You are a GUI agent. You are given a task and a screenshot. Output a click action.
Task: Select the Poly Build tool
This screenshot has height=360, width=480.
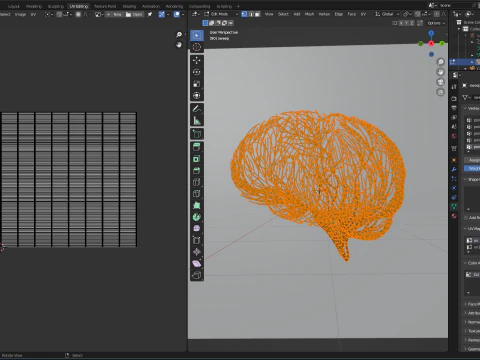pos(197,205)
